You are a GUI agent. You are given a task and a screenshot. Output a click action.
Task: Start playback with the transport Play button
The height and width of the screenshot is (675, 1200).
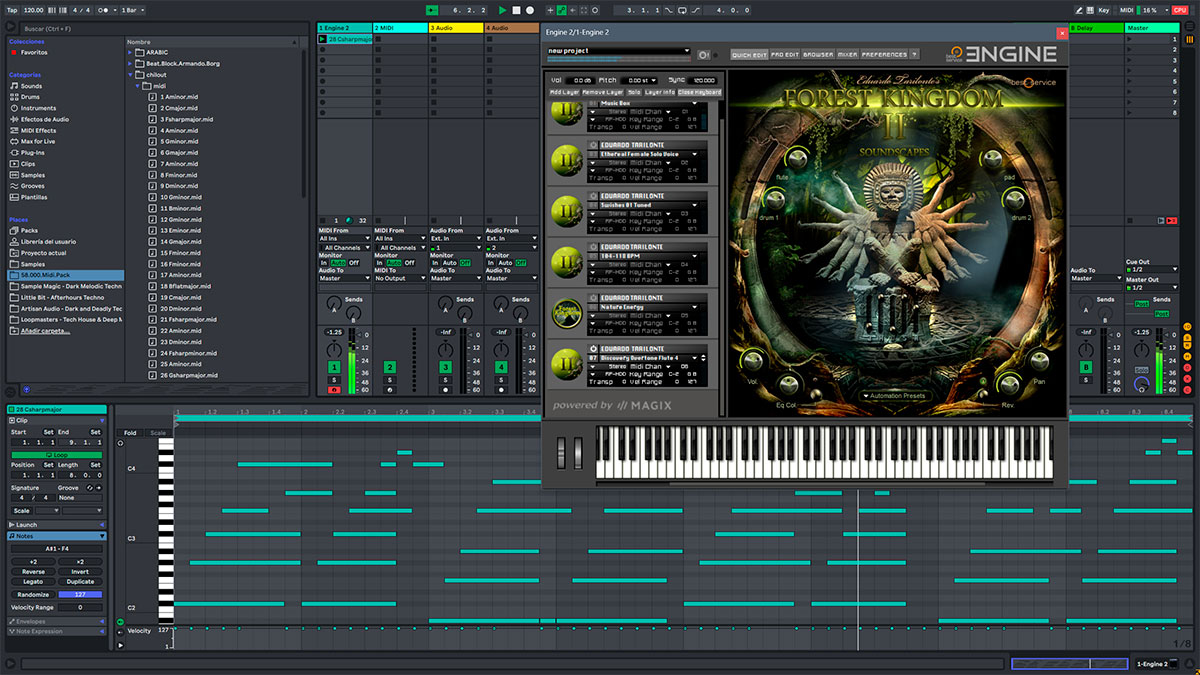(503, 9)
